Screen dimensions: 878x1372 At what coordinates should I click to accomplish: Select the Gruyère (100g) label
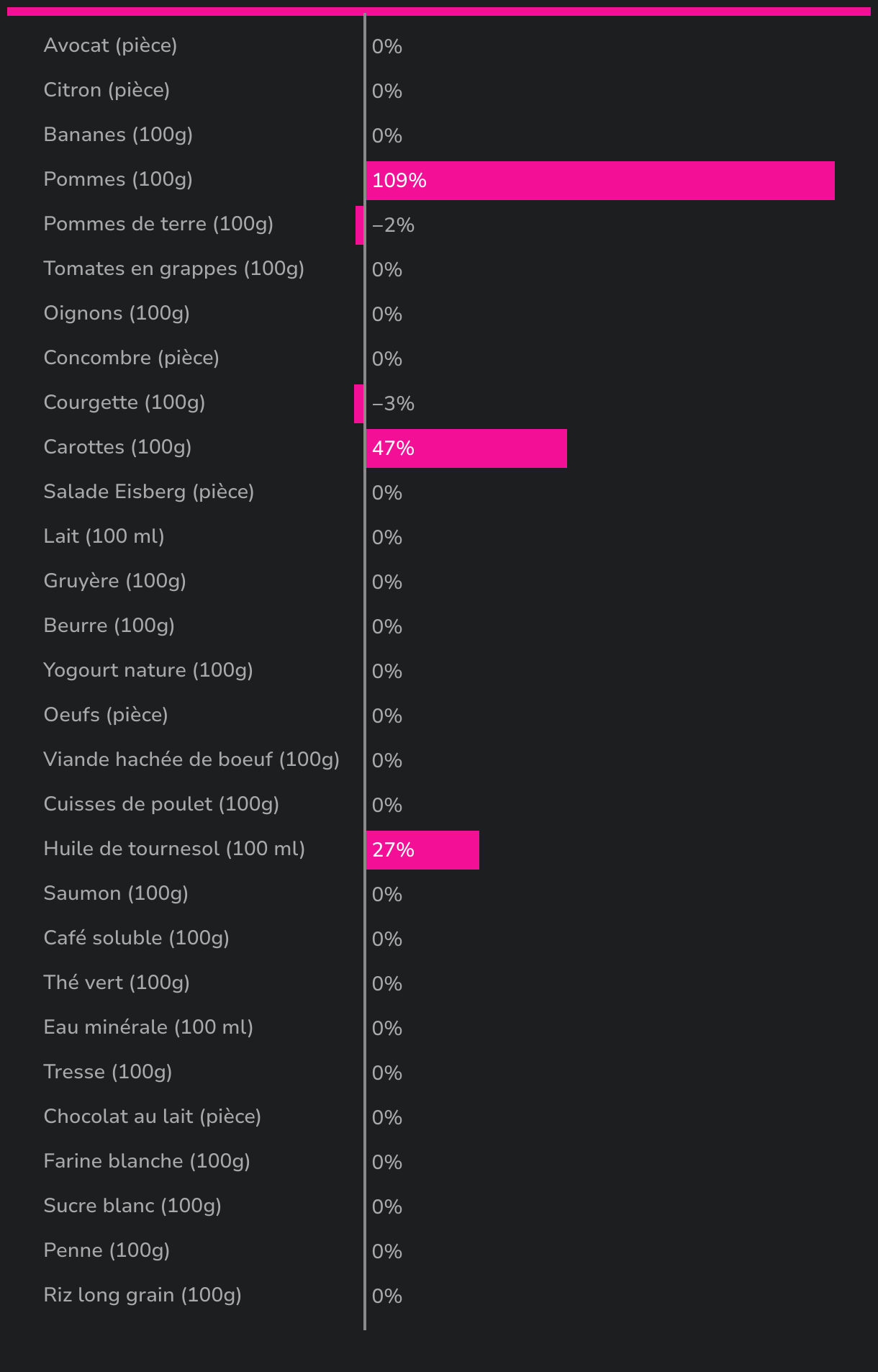(x=114, y=581)
